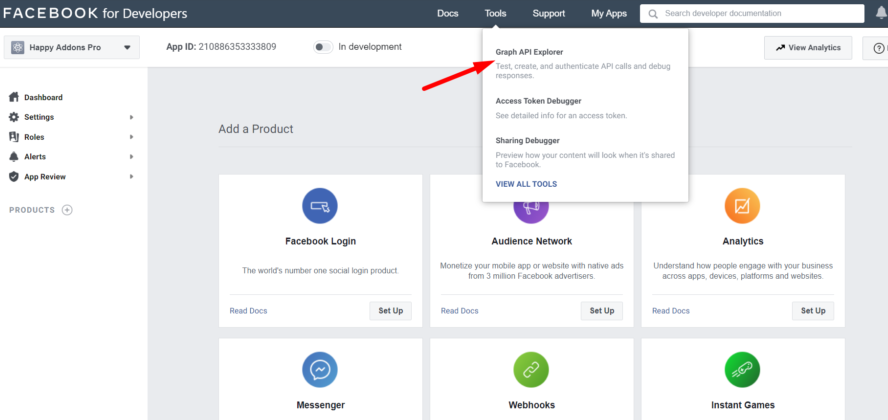Follow the View All Tools link
888x420 pixels.
[526, 184]
